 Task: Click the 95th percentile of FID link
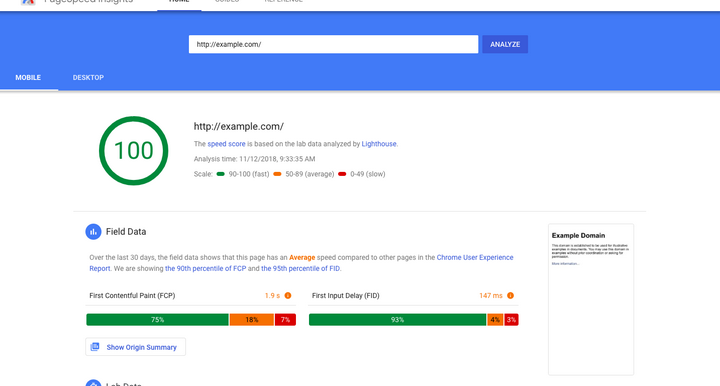301,269
